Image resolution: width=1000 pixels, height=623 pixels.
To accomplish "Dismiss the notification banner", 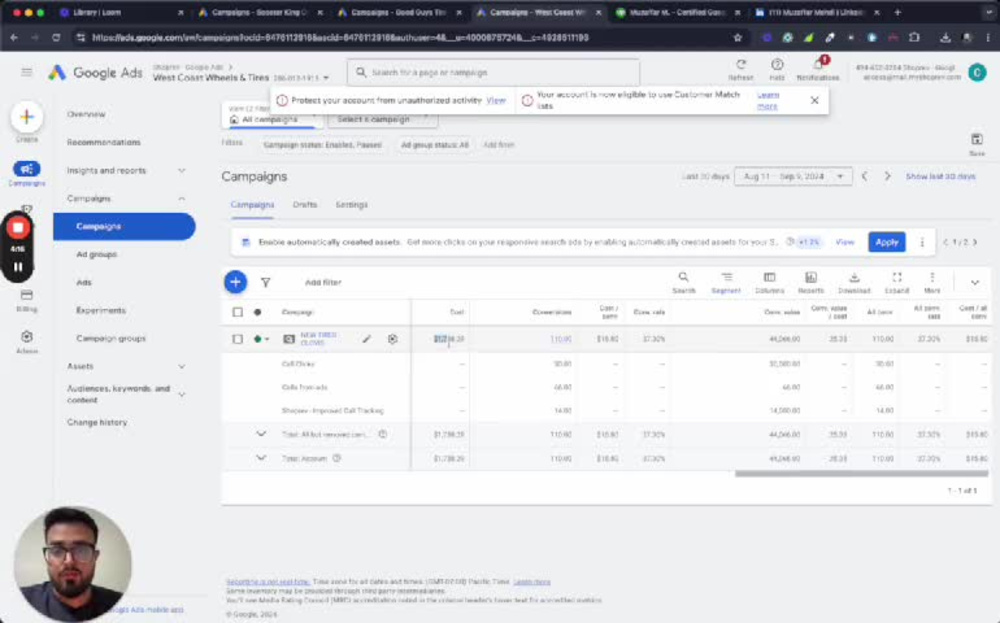I will click(x=814, y=100).
